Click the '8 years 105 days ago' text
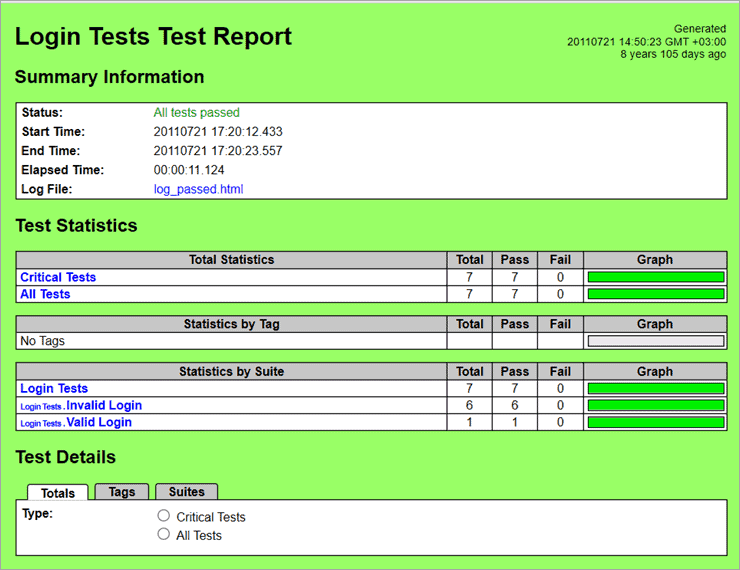This screenshot has width=740, height=570. (673, 54)
